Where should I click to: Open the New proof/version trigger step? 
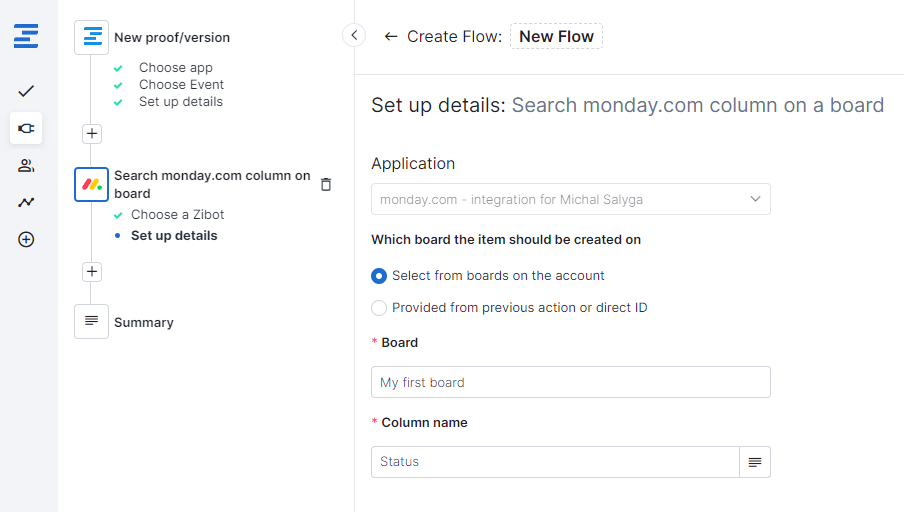[x=171, y=37]
